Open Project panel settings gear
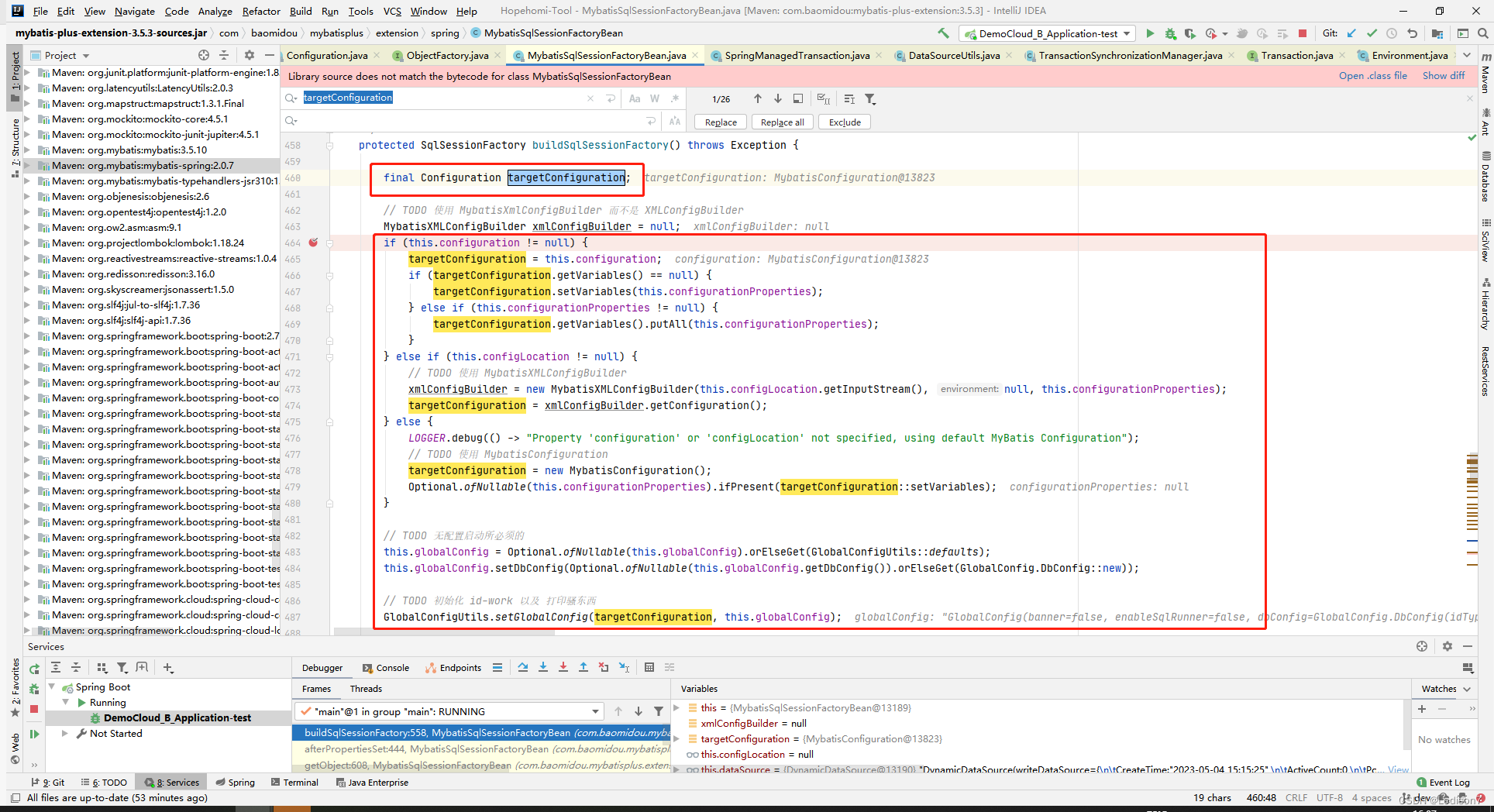Screen dimensions: 1494x812 tap(249, 55)
